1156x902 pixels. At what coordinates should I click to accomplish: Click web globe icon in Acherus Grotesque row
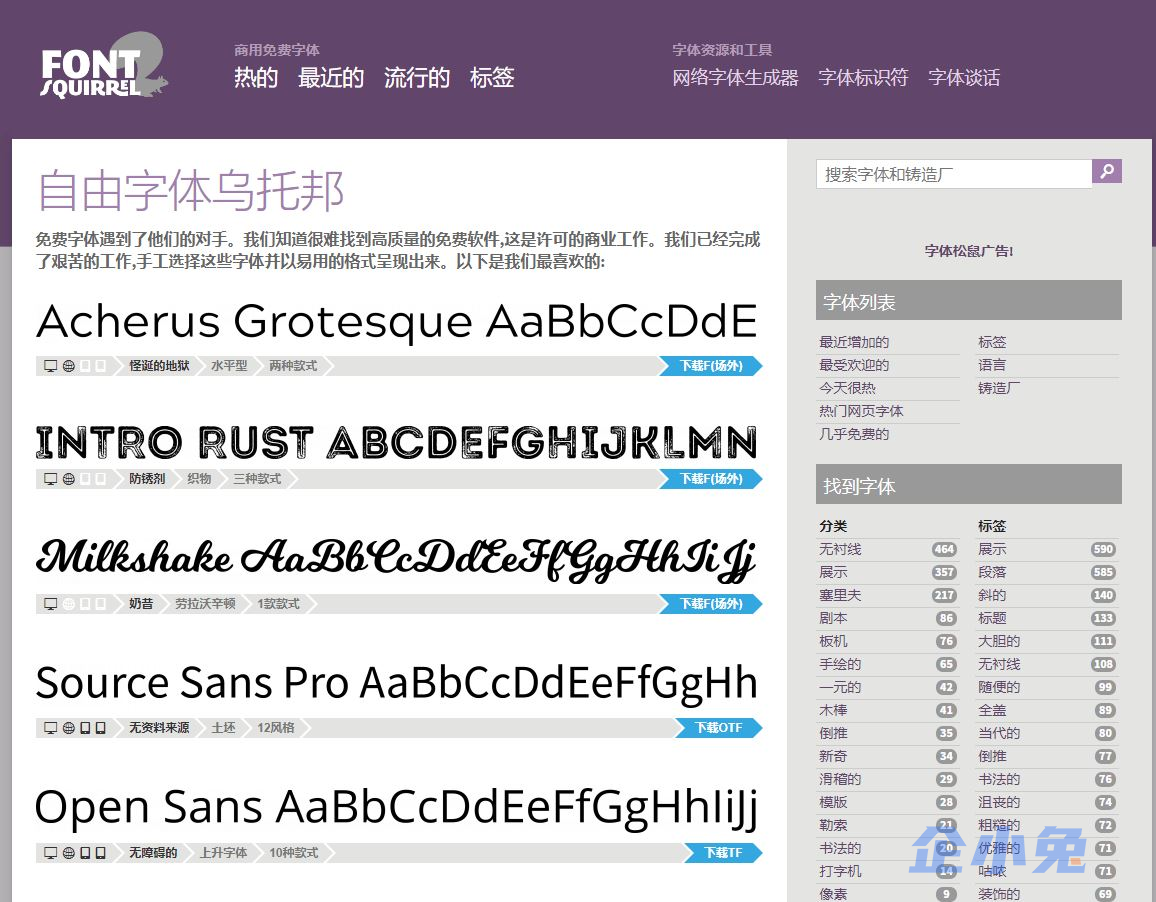tap(69, 366)
